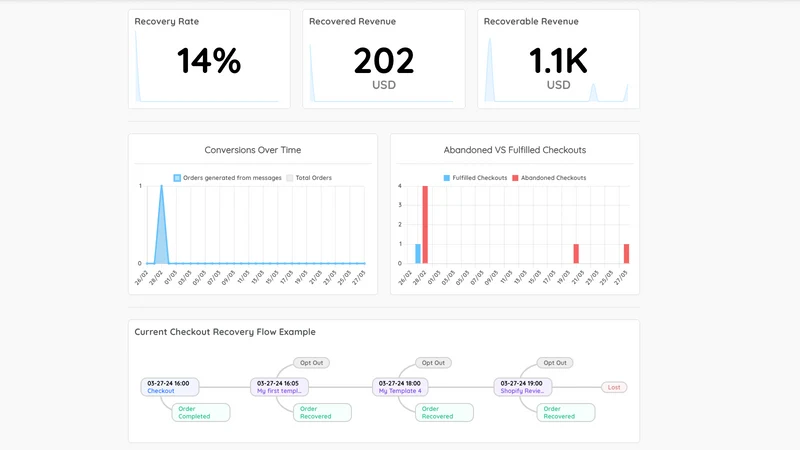Toggle the Fulfilled Checkouts legend entry

tap(475, 178)
